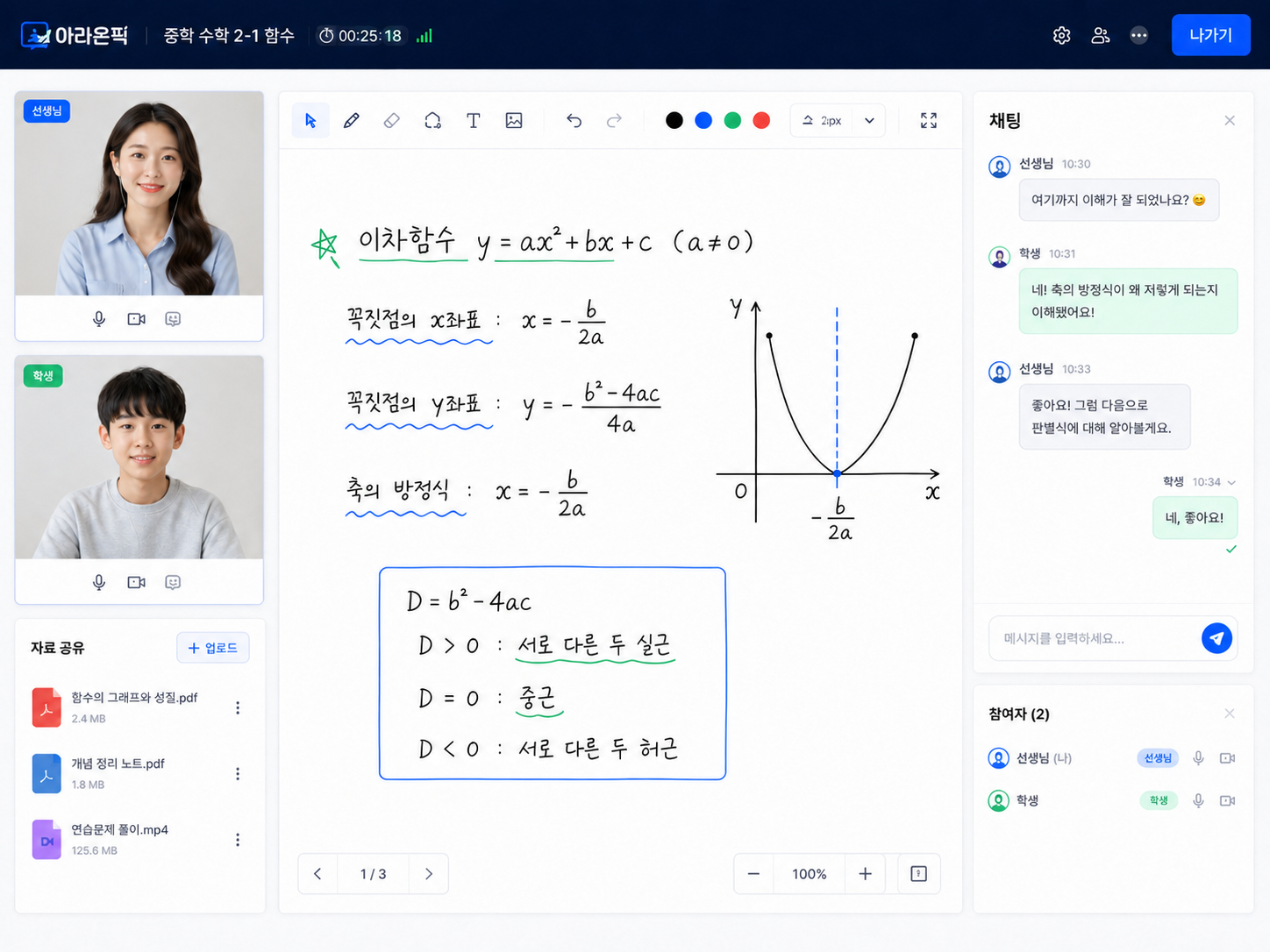
Task: Close the participants panel
Action: (x=1230, y=714)
